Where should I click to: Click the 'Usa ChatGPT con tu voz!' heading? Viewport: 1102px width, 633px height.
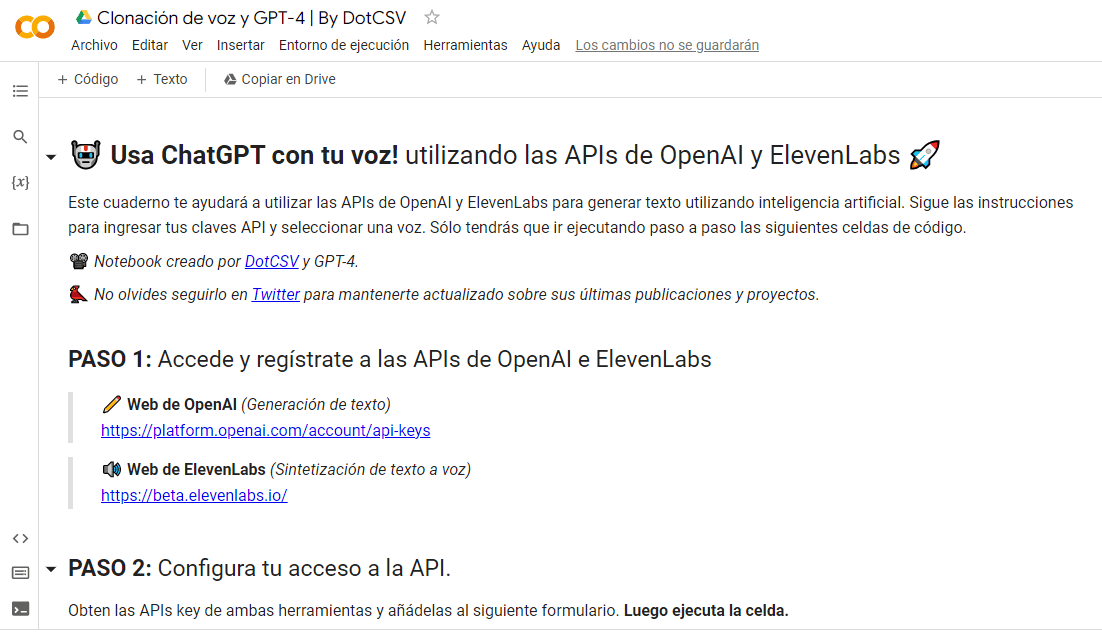[254, 155]
